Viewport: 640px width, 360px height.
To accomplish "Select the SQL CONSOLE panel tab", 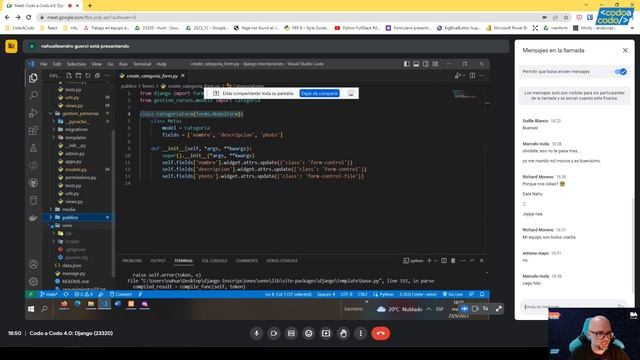I will coord(214,261).
